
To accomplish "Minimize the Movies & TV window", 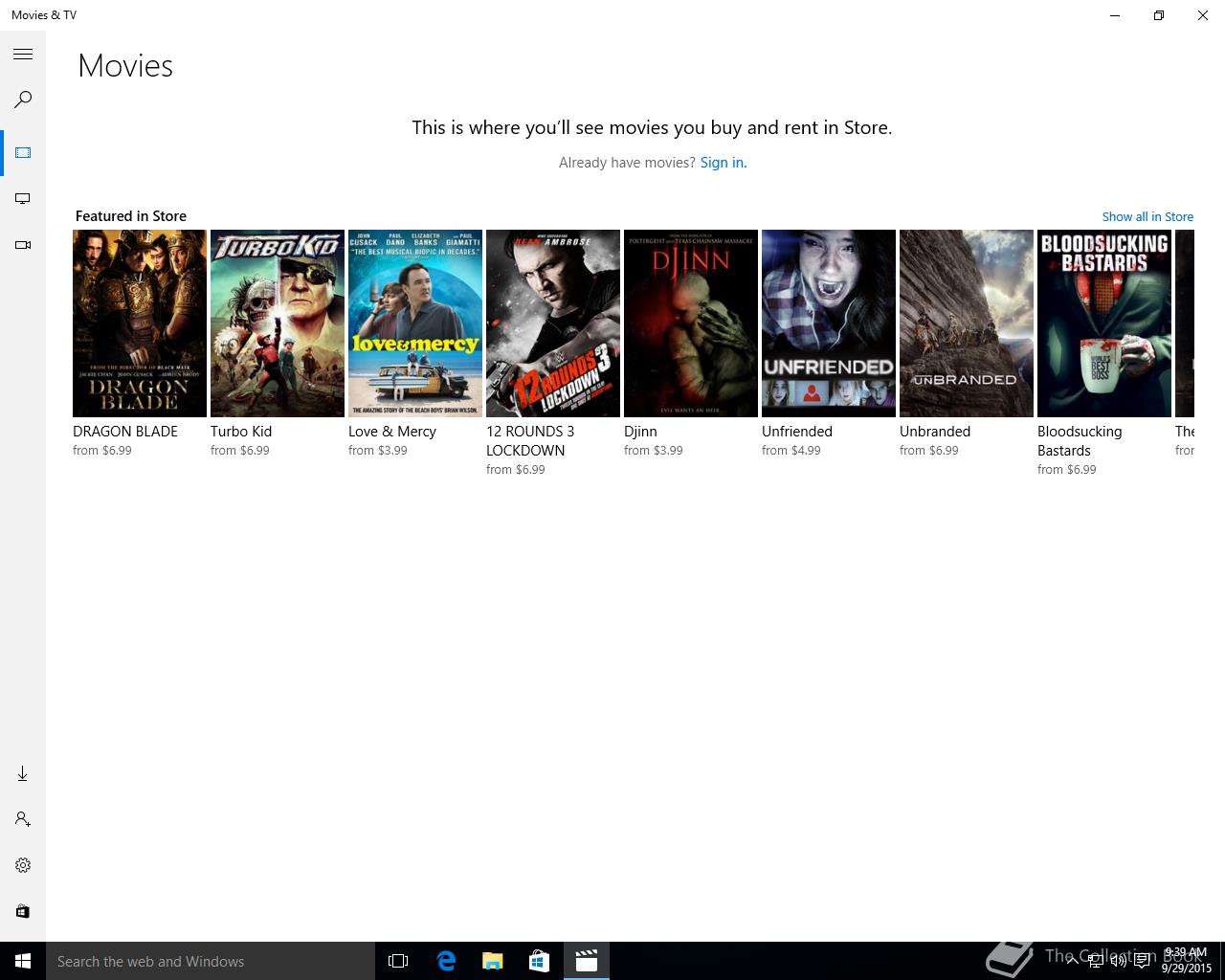I will [1115, 15].
